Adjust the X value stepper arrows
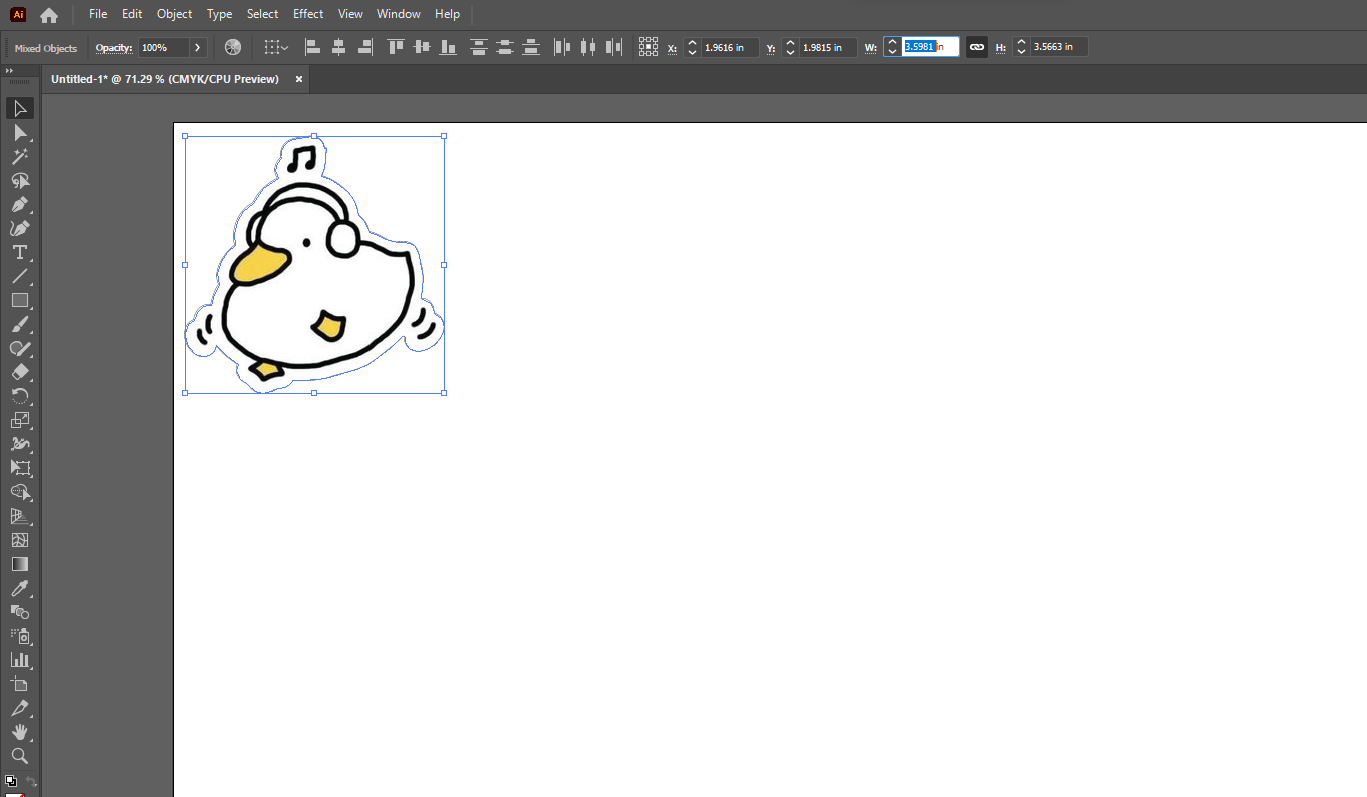This screenshot has height=797, width=1367. coord(692,47)
